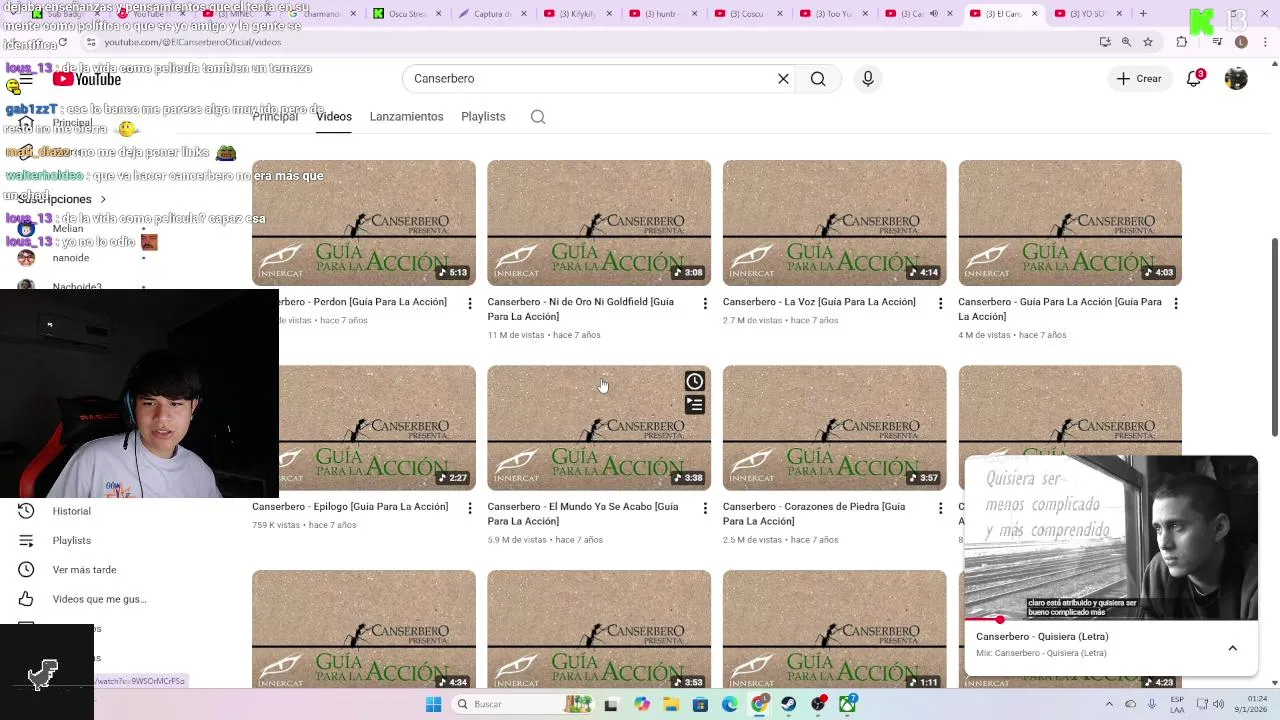Open YouTube notifications bell
The image size is (1280, 720).
point(1194,79)
